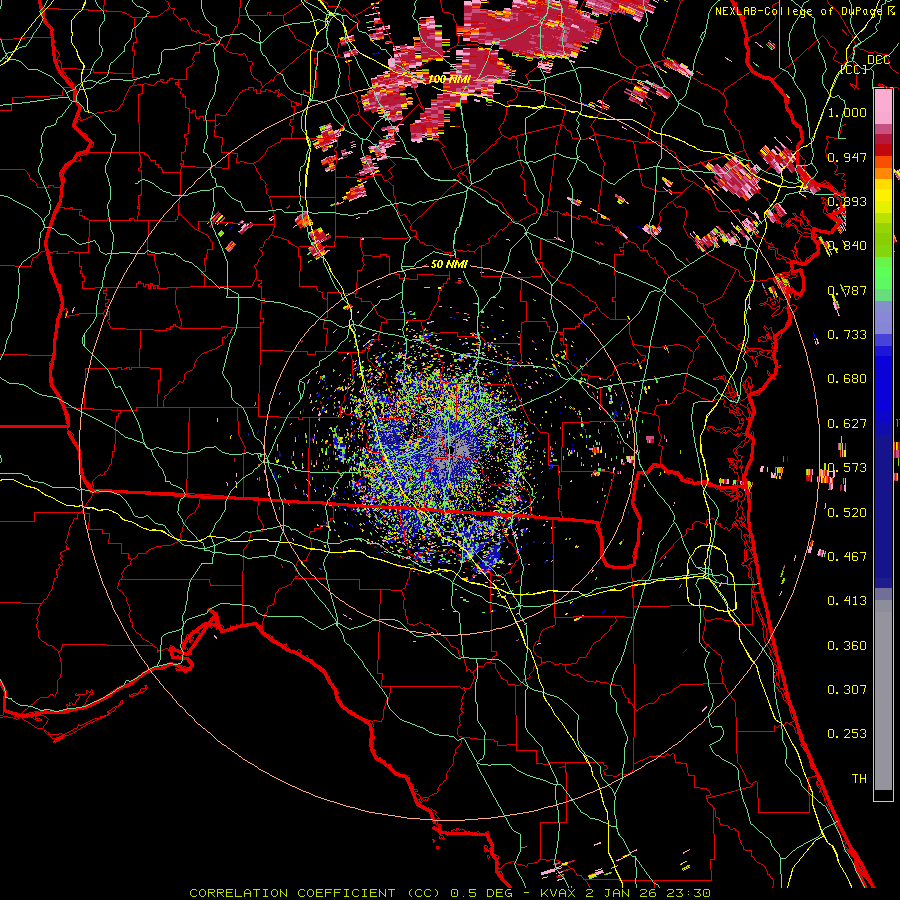
Task: Click the Correlation Coefficient KVAX caption at bottom
Action: (x=450, y=893)
